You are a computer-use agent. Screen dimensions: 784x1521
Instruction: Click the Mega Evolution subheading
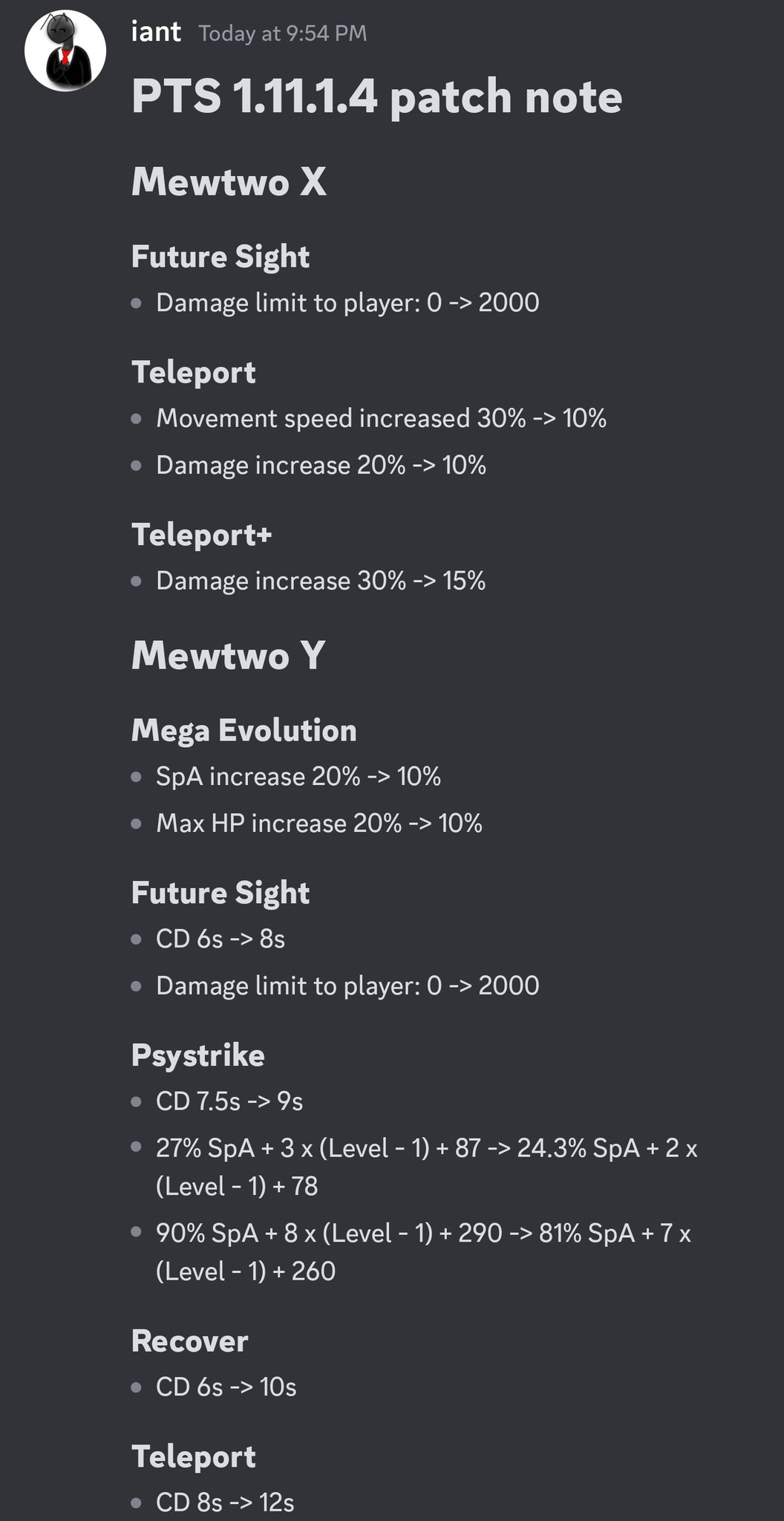(244, 731)
